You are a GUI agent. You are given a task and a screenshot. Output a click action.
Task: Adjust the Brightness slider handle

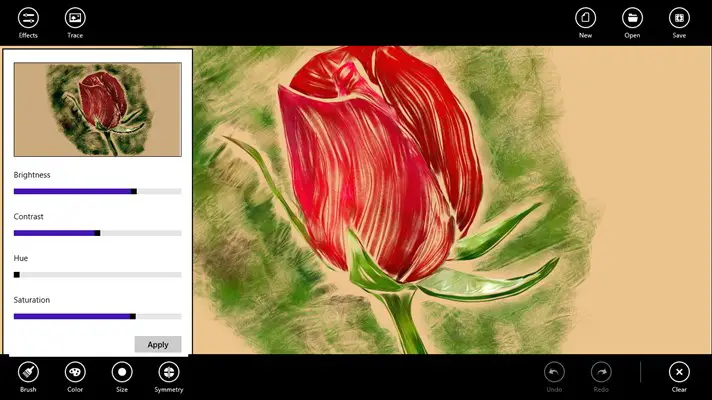tap(134, 192)
